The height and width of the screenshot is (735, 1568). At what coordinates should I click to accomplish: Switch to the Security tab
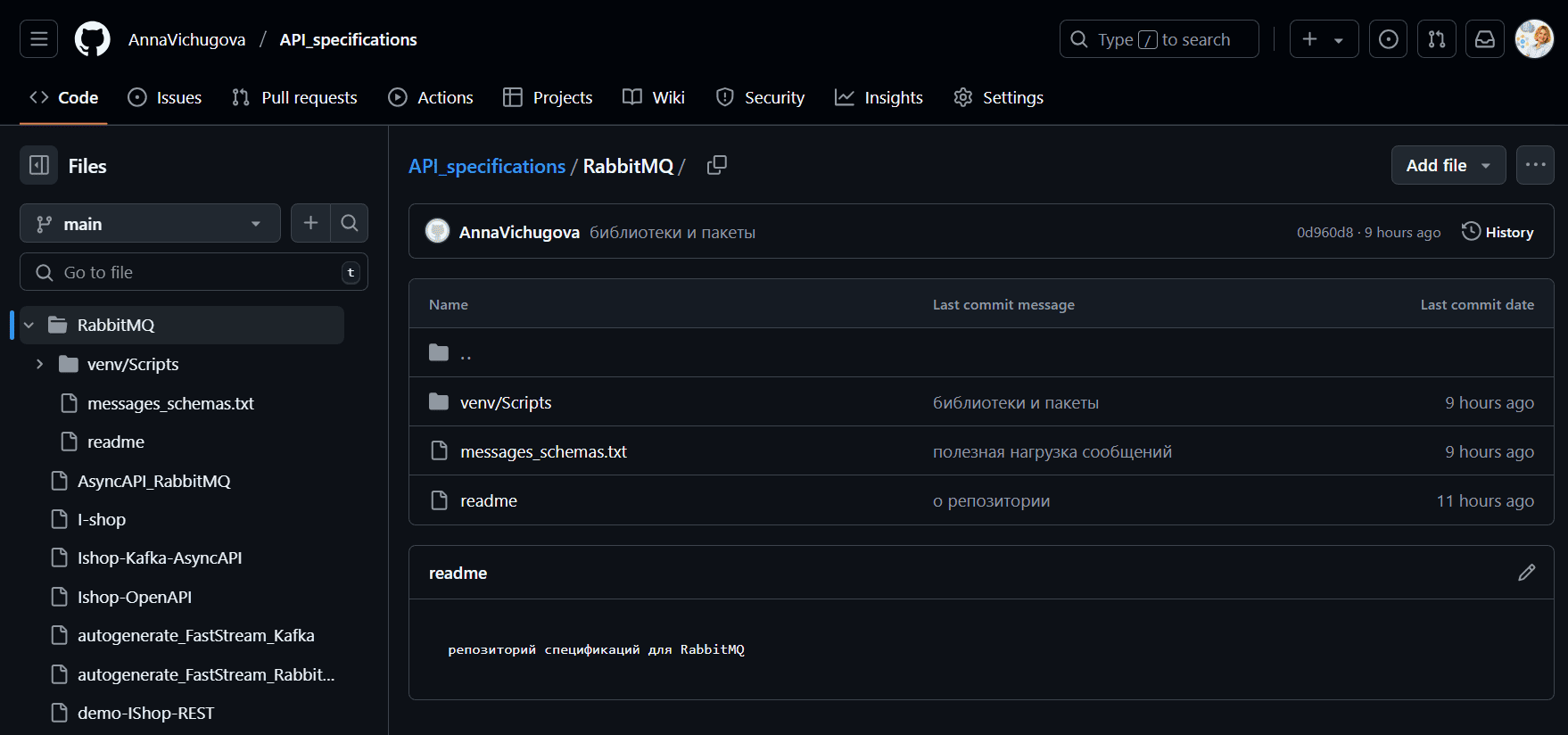761,97
